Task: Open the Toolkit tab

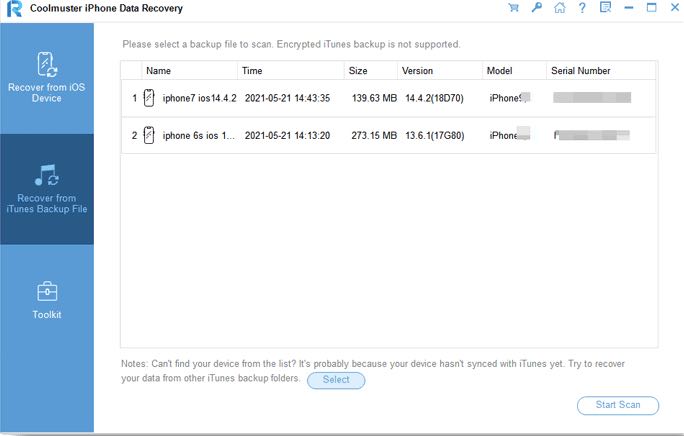Action: (x=47, y=300)
